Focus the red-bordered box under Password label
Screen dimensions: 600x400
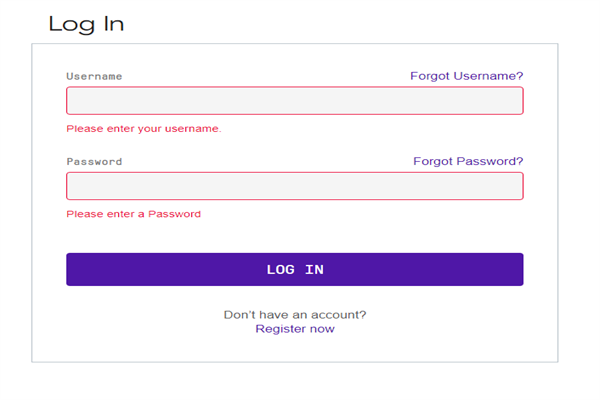click(294, 186)
